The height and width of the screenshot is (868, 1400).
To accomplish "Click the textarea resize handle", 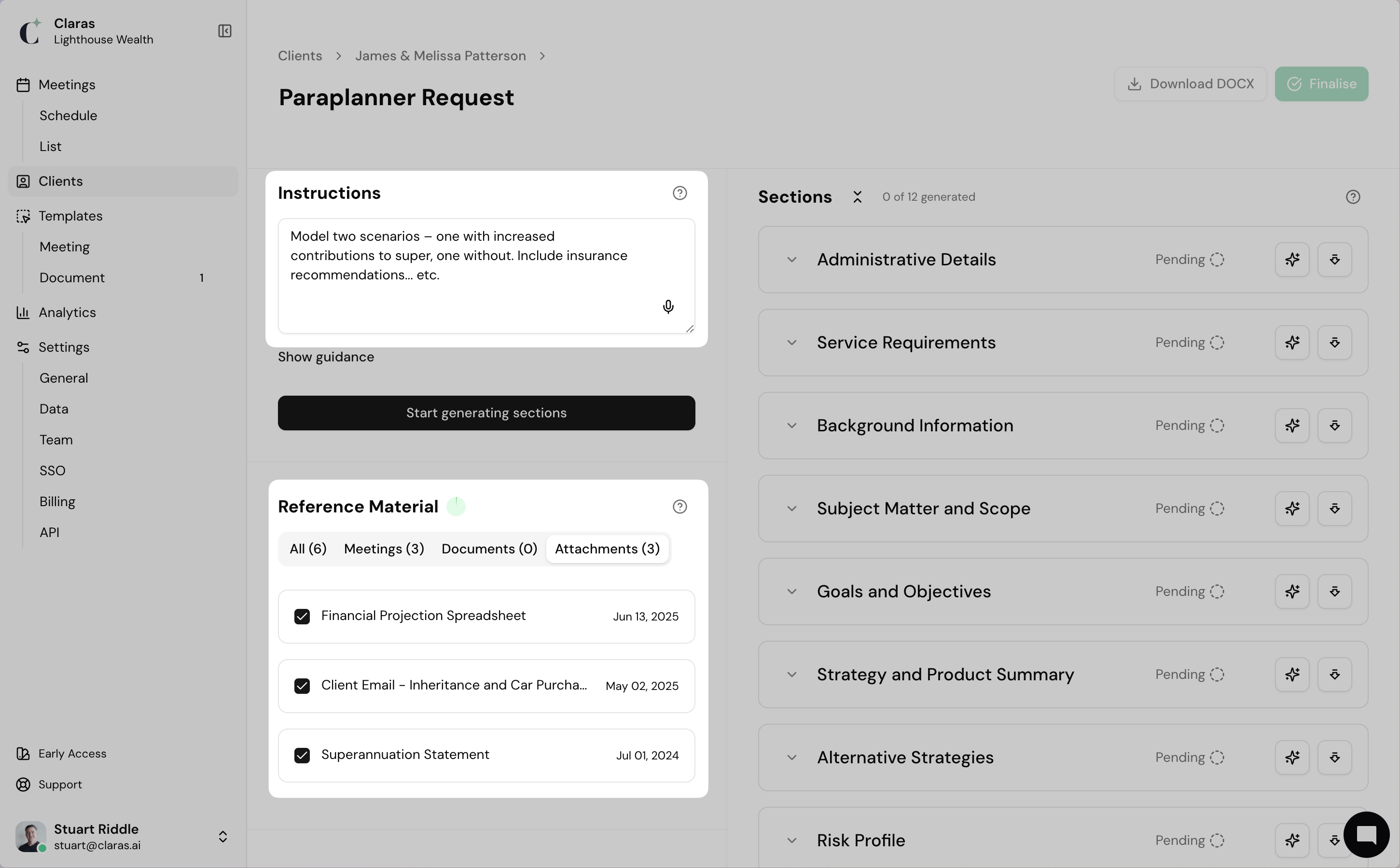I will coord(689,329).
